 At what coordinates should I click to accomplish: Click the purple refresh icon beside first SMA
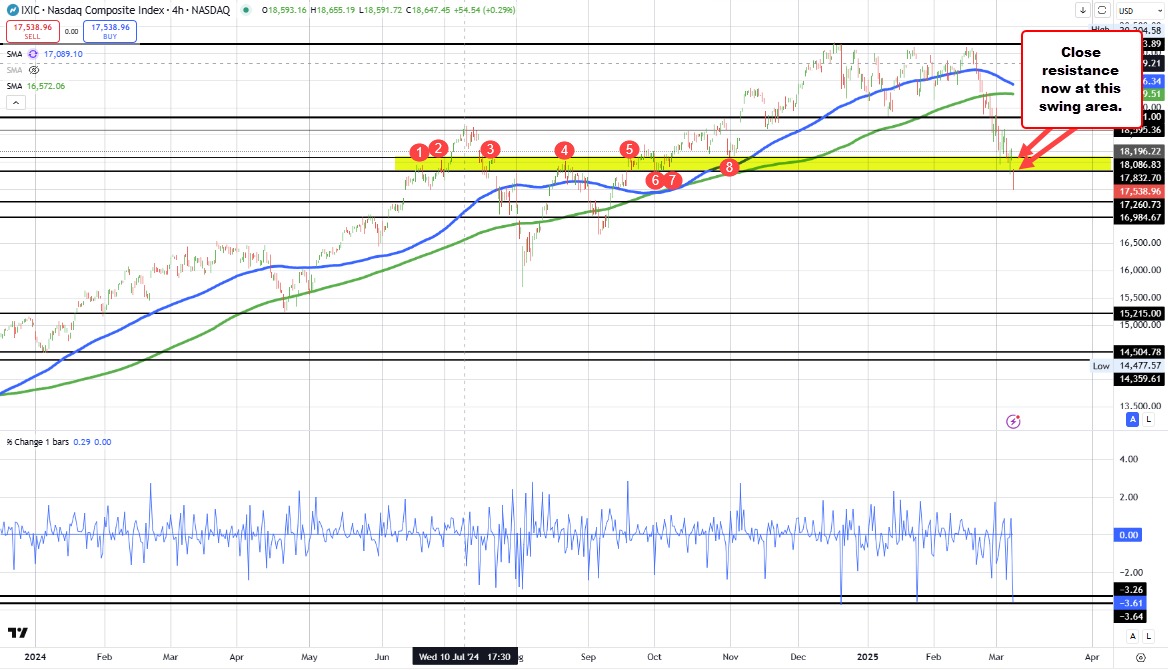[x=34, y=53]
